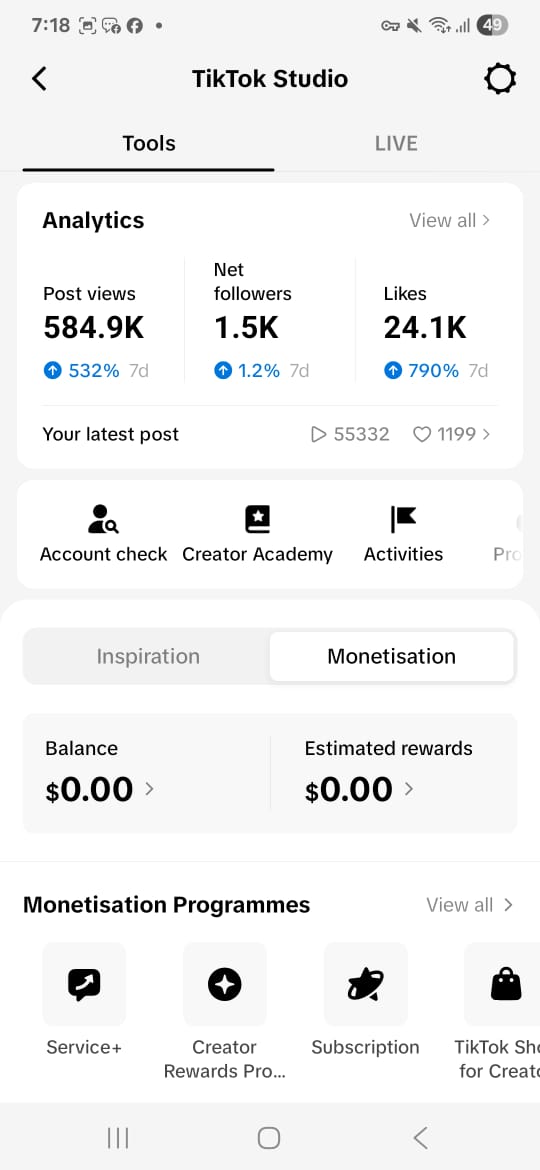The image size is (540, 1170).
Task: Open the Account check tool
Action: (103, 519)
